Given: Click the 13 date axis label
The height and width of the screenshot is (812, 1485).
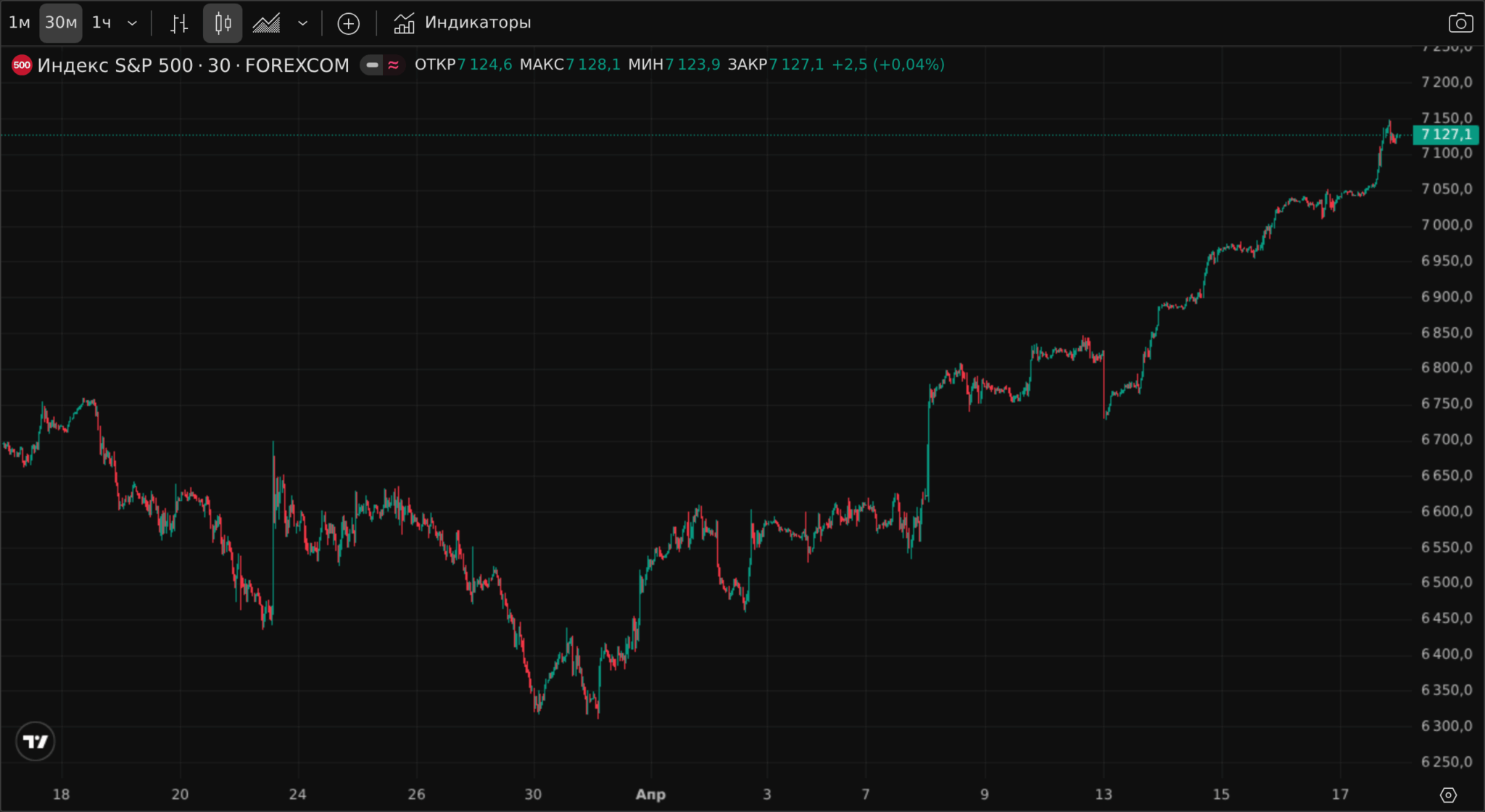Looking at the screenshot, I should pos(1103,795).
